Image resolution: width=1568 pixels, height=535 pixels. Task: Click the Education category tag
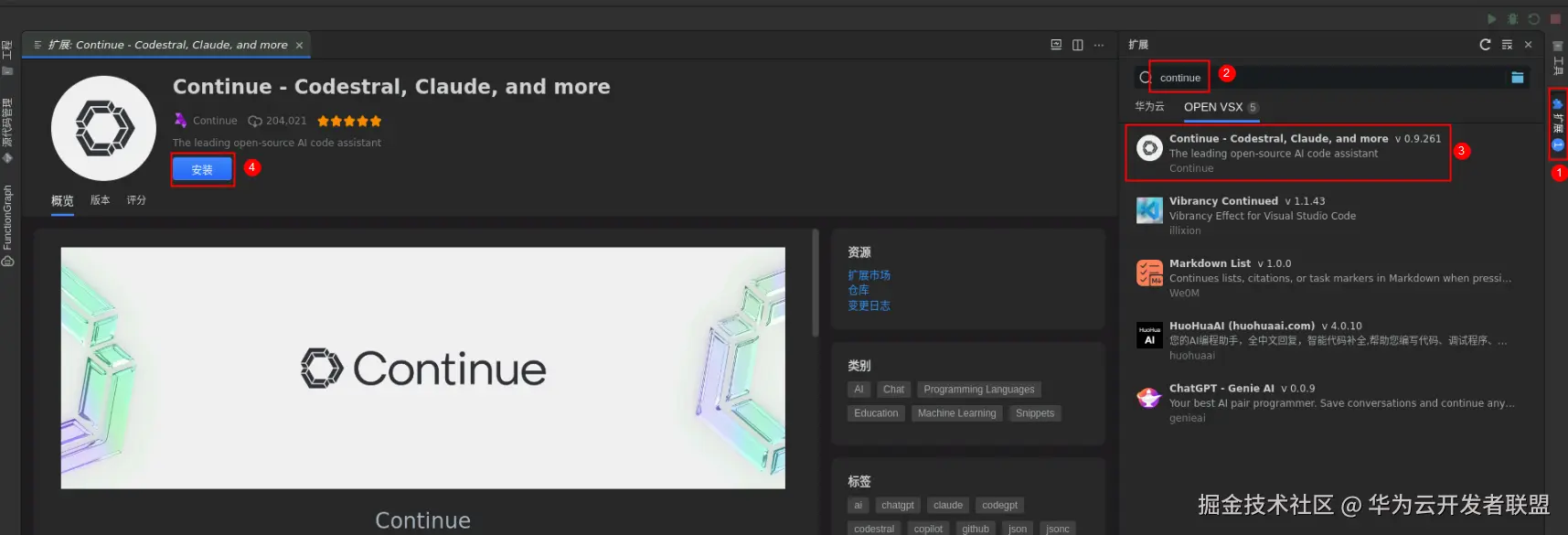click(876, 413)
